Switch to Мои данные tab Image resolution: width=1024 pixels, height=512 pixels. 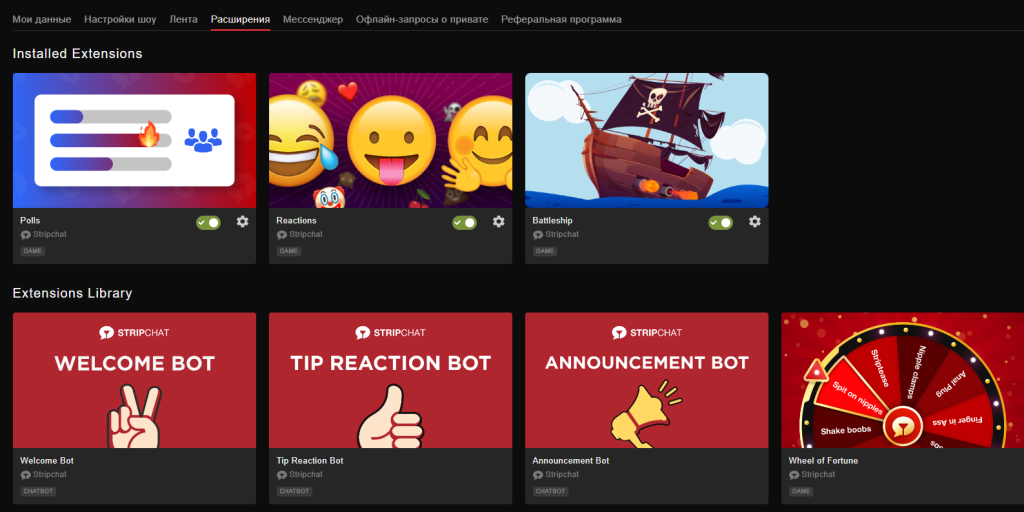[42, 20]
